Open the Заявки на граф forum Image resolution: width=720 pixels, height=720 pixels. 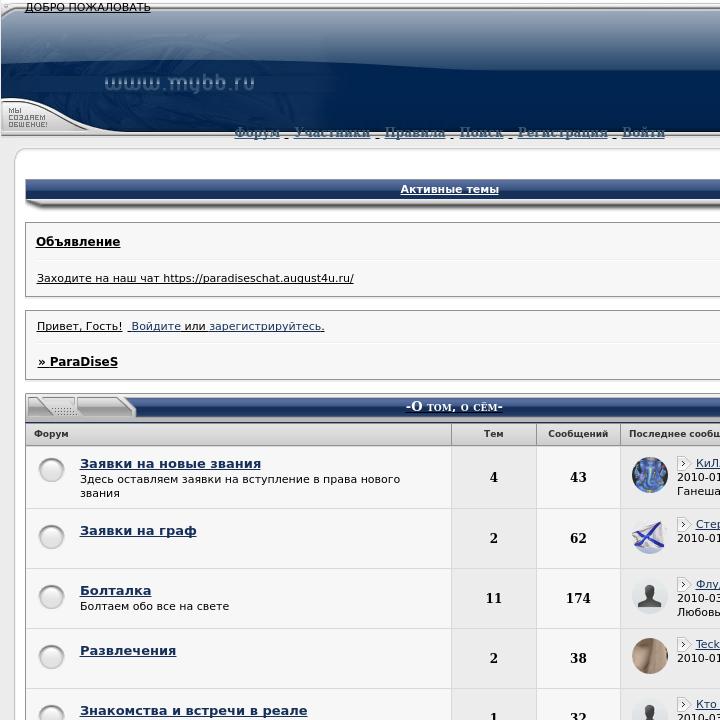coord(138,531)
